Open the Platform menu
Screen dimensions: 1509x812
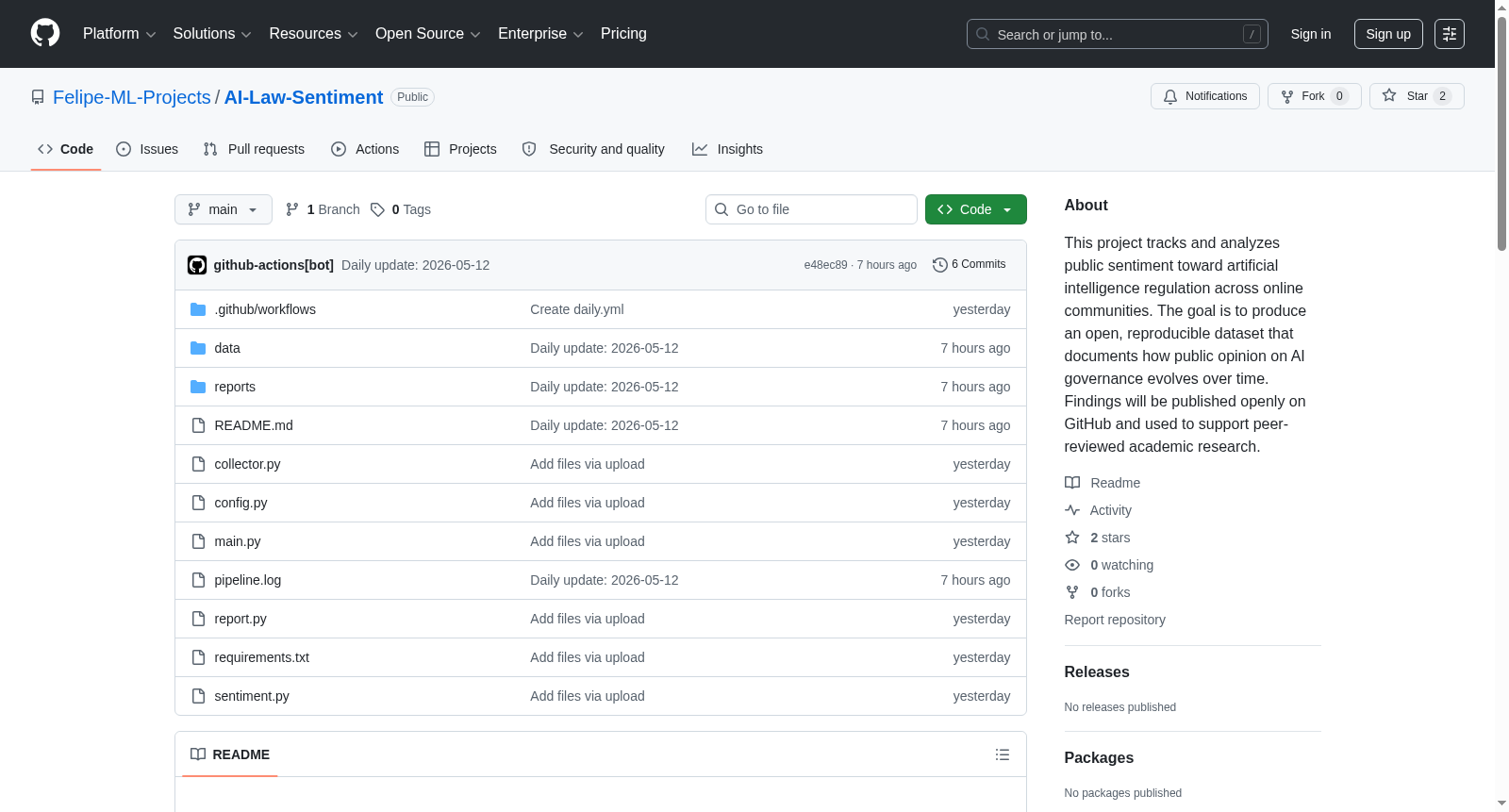(x=119, y=34)
